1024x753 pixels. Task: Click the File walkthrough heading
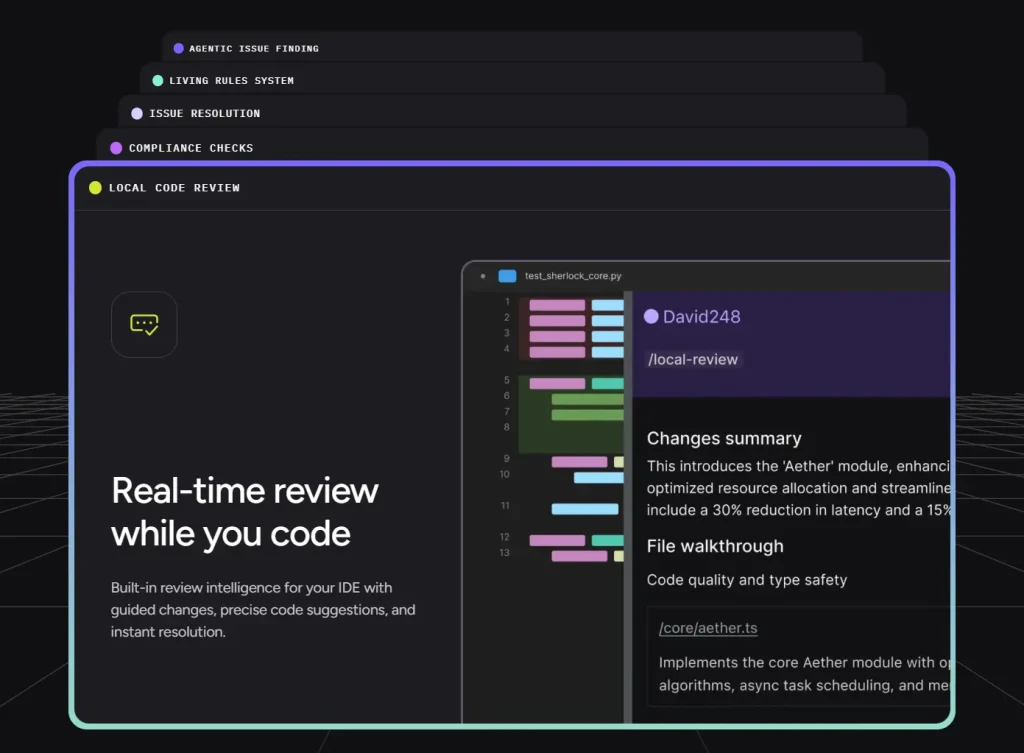(x=715, y=546)
